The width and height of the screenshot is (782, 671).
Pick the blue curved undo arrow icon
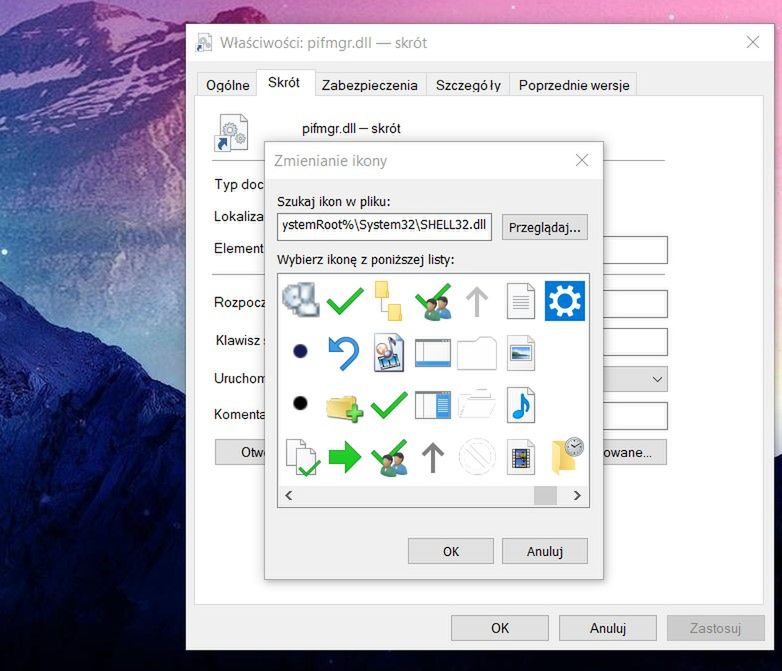tap(344, 353)
